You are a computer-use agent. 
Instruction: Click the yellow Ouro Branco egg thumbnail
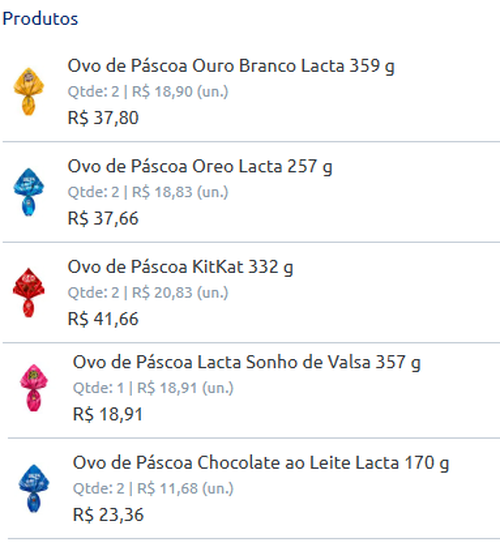(x=28, y=91)
